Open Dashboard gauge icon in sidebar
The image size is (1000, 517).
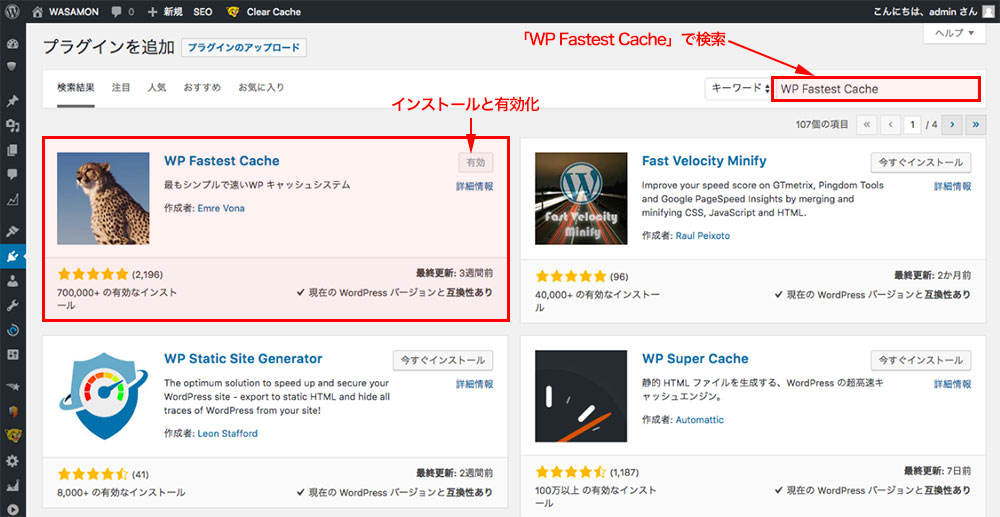13,45
